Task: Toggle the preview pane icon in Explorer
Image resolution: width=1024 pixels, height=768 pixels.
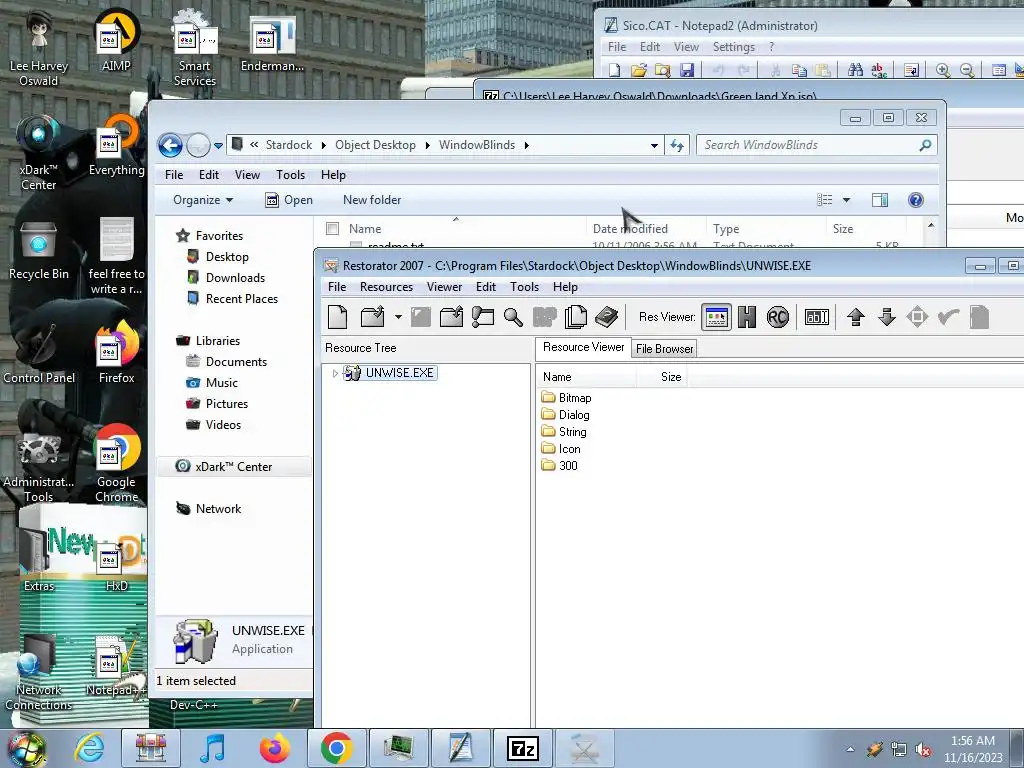Action: coord(880,200)
